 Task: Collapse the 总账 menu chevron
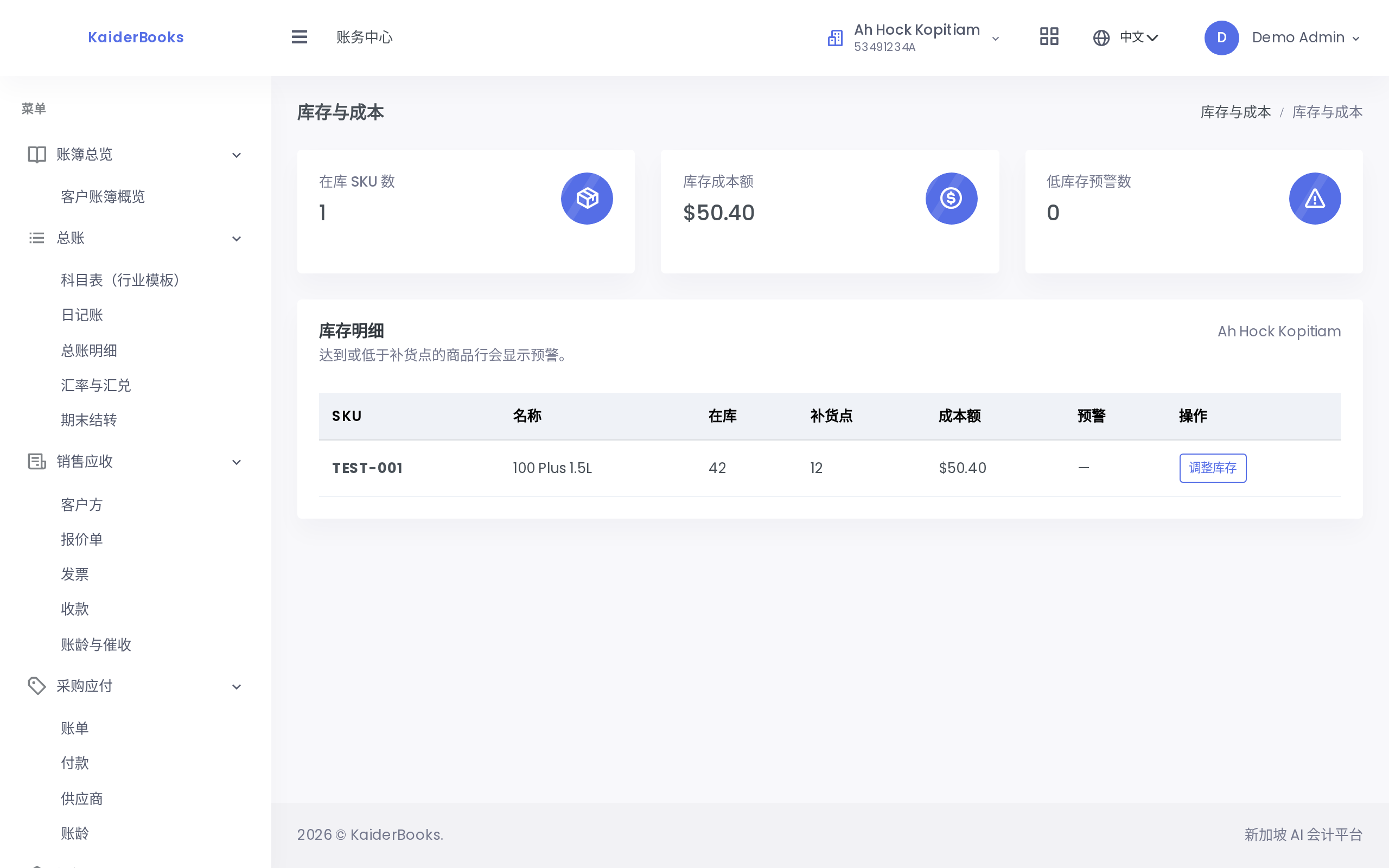click(x=237, y=239)
